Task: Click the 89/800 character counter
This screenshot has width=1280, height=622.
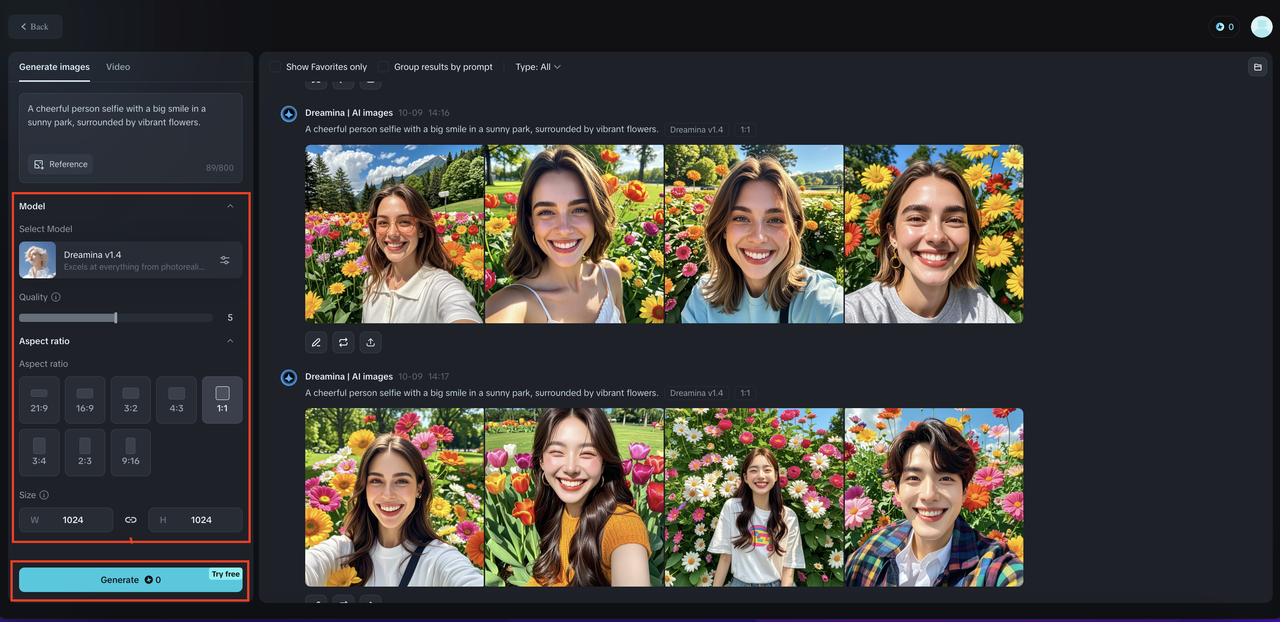Action: tap(220, 168)
